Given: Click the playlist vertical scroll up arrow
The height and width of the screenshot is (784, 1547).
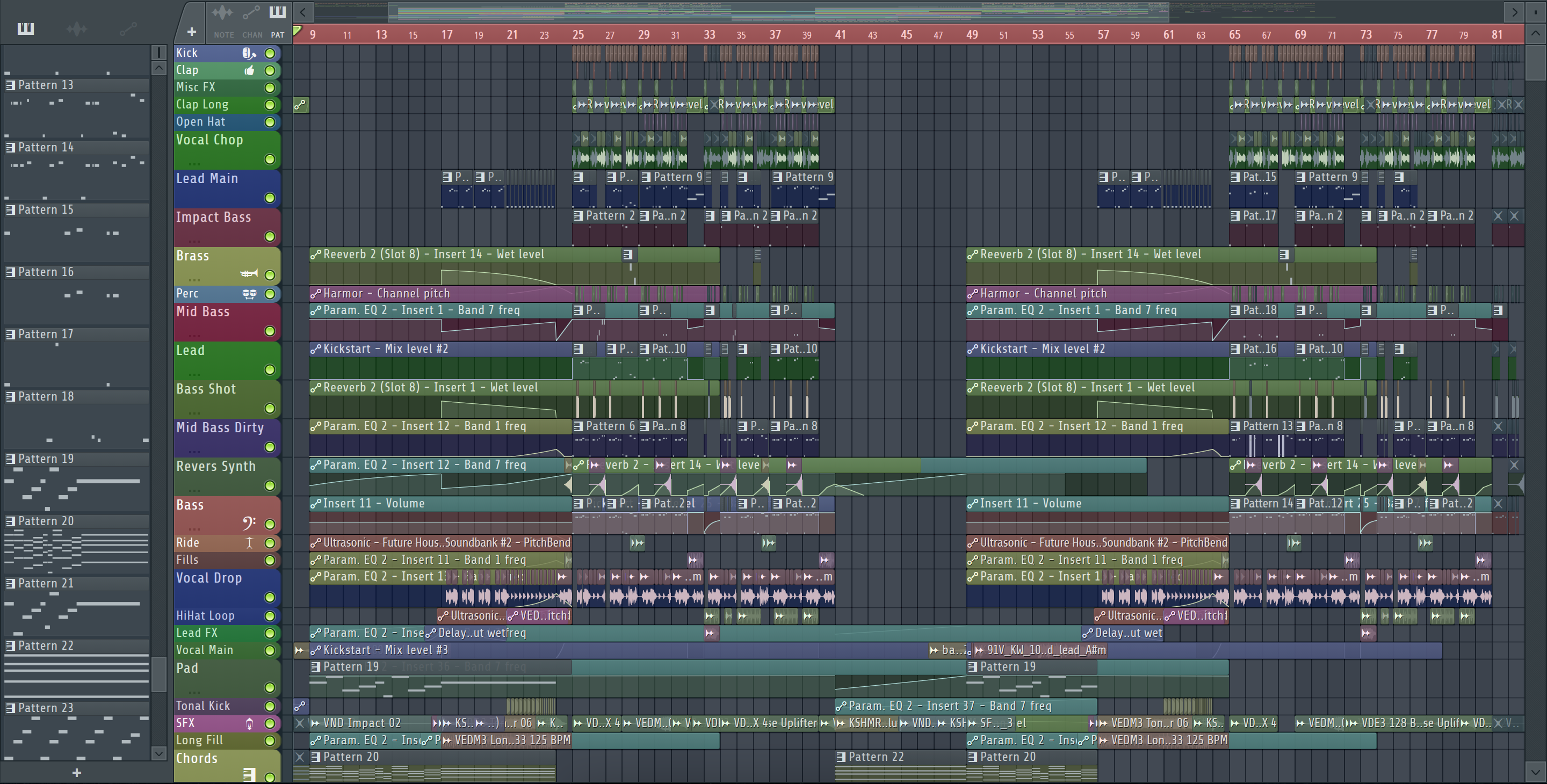Looking at the screenshot, I should 1535,34.
